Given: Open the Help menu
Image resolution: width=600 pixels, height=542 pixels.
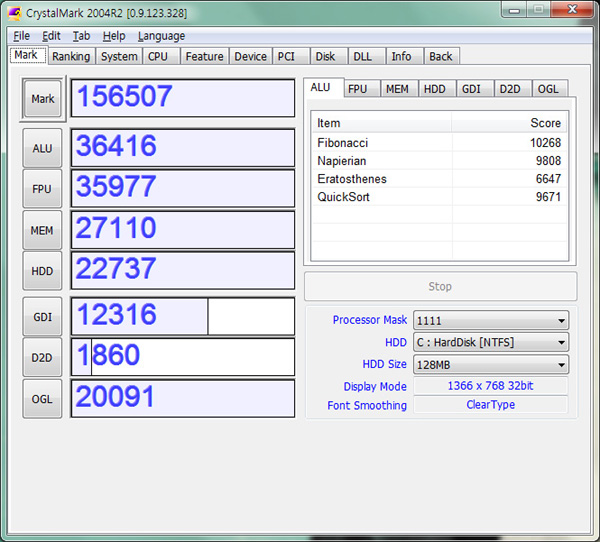Looking at the screenshot, I should pyautogui.click(x=114, y=36).
